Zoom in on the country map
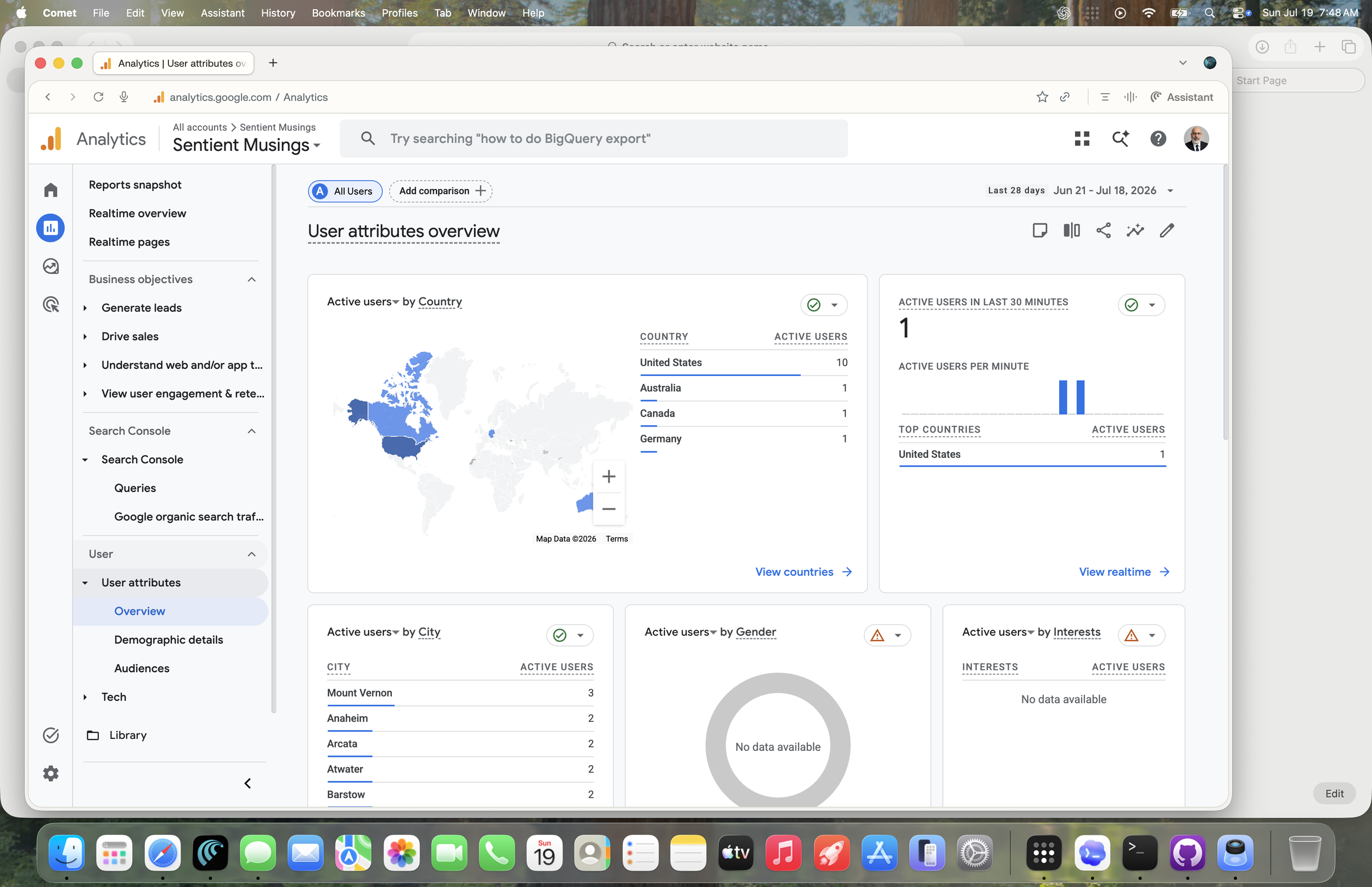The height and width of the screenshot is (887, 1372). (609, 476)
